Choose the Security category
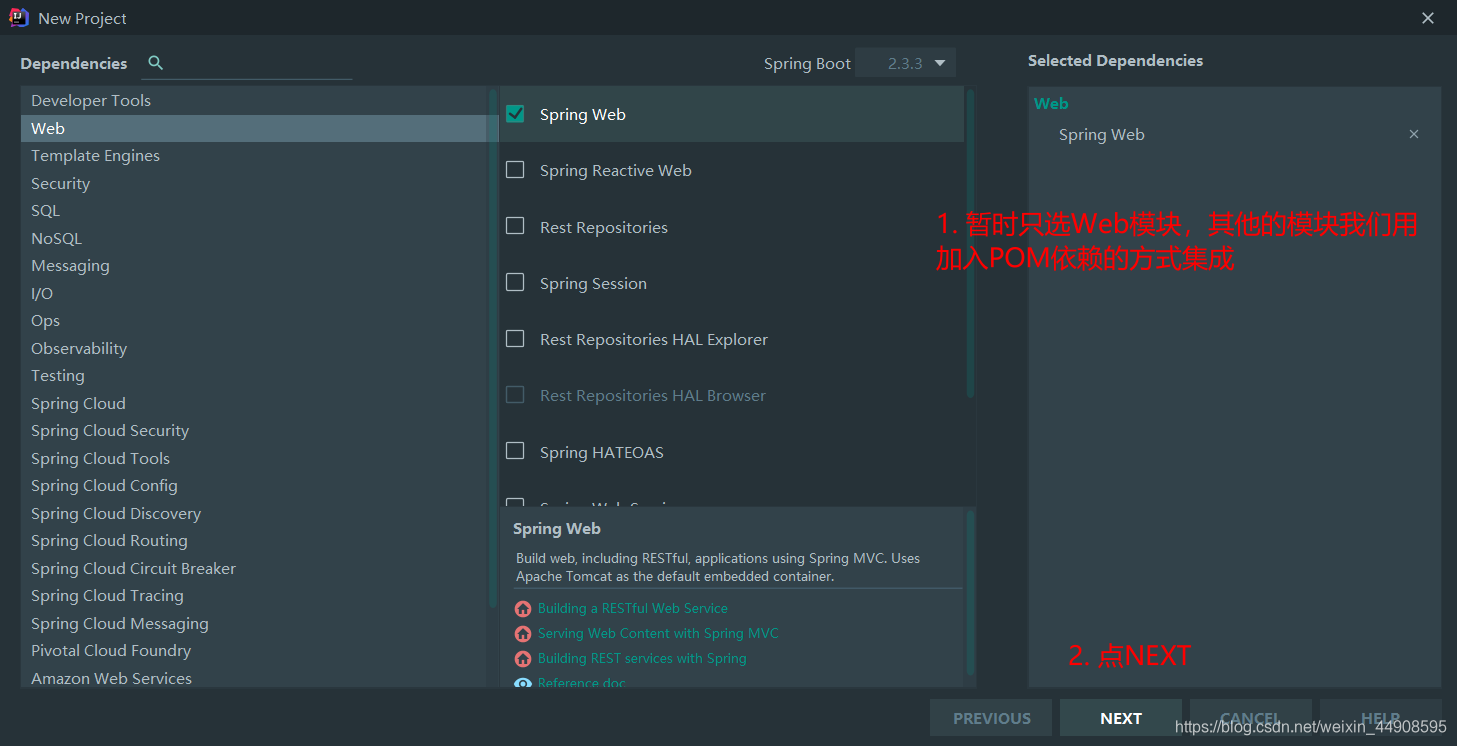Screen dimensions: 1457x746 (255, 183)
